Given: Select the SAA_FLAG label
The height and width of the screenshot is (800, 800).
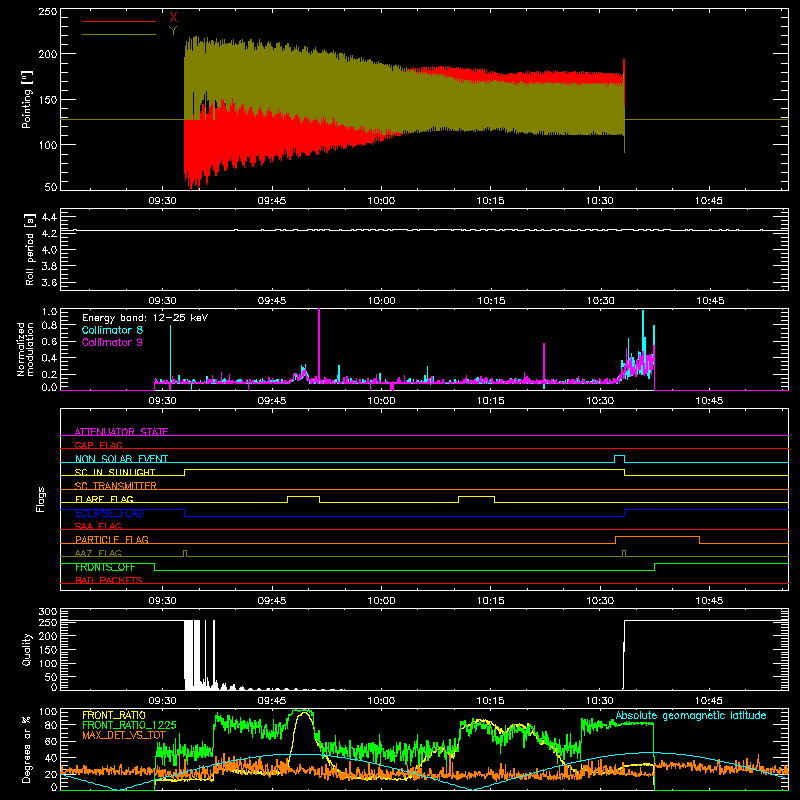Looking at the screenshot, I should point(98,526).
